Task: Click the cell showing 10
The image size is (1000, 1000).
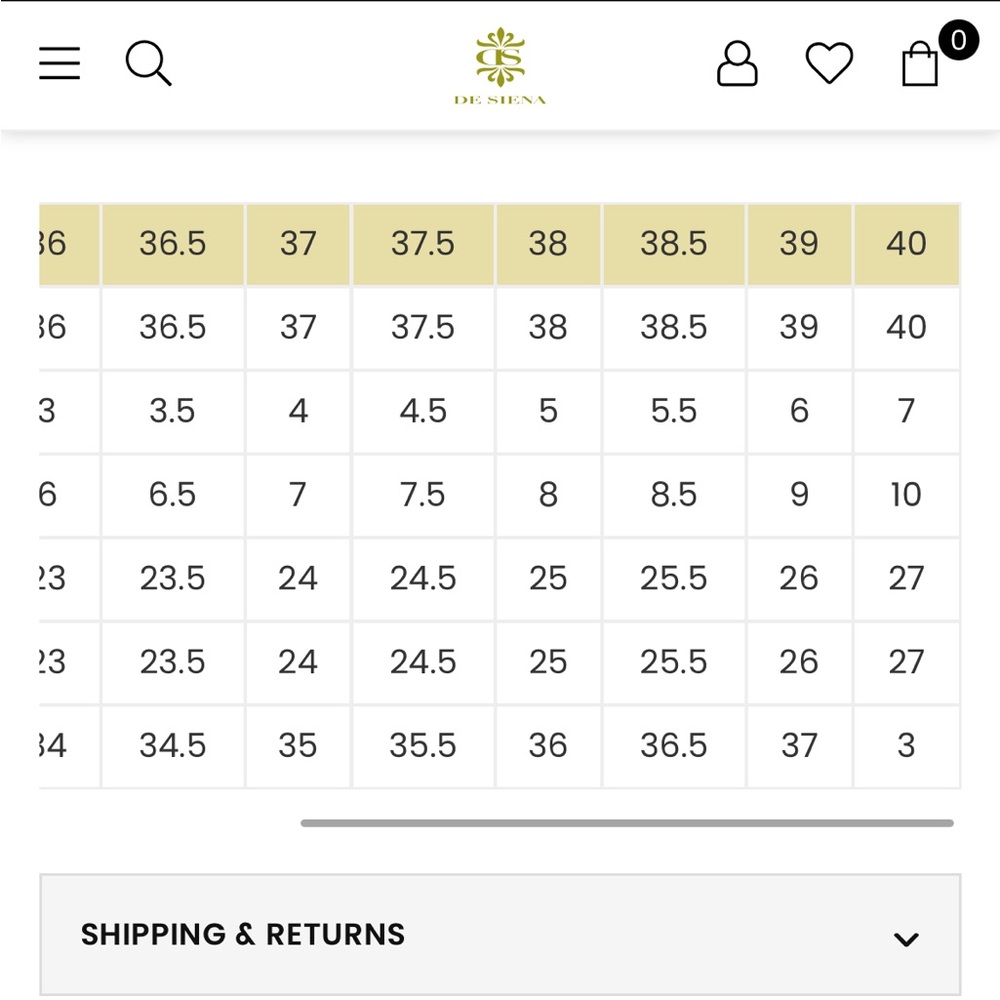Action: 906,495
